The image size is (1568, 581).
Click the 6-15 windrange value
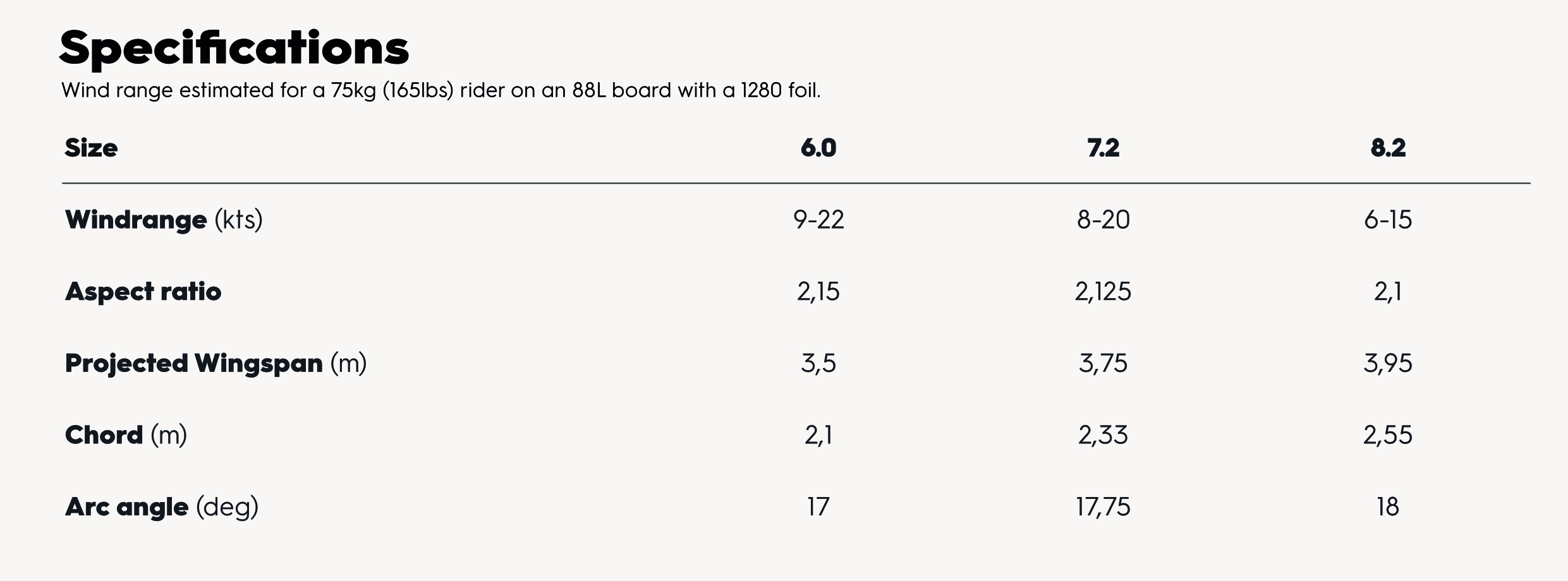point(1388,220)
